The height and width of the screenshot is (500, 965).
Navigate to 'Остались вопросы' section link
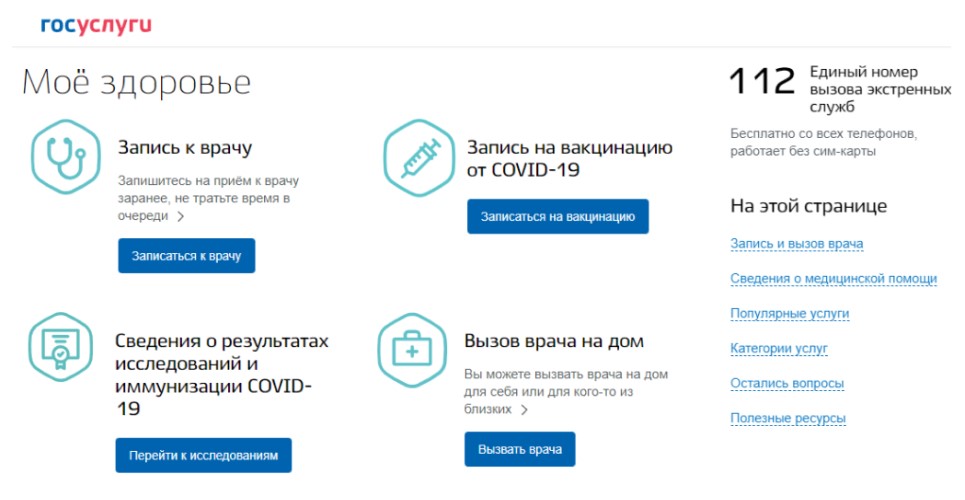tap(787, 383)
